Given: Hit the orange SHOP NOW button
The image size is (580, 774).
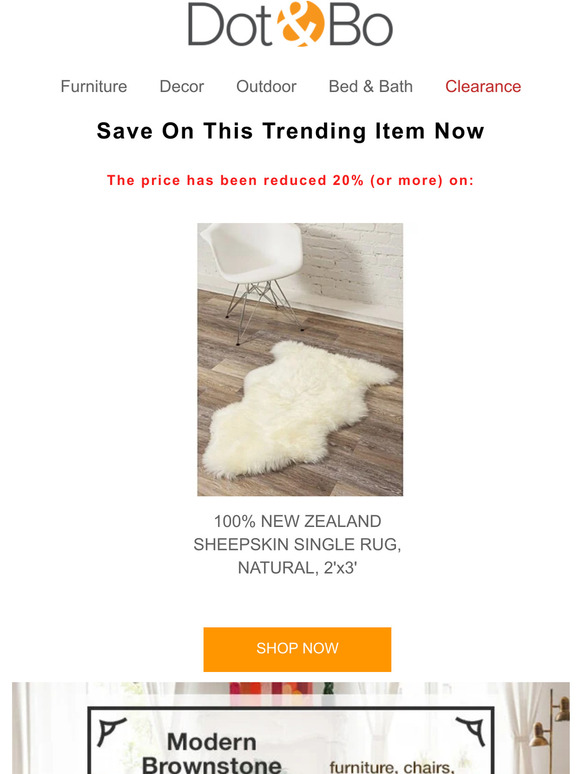Looking at the screenshot, I should (x=297, y=649).
